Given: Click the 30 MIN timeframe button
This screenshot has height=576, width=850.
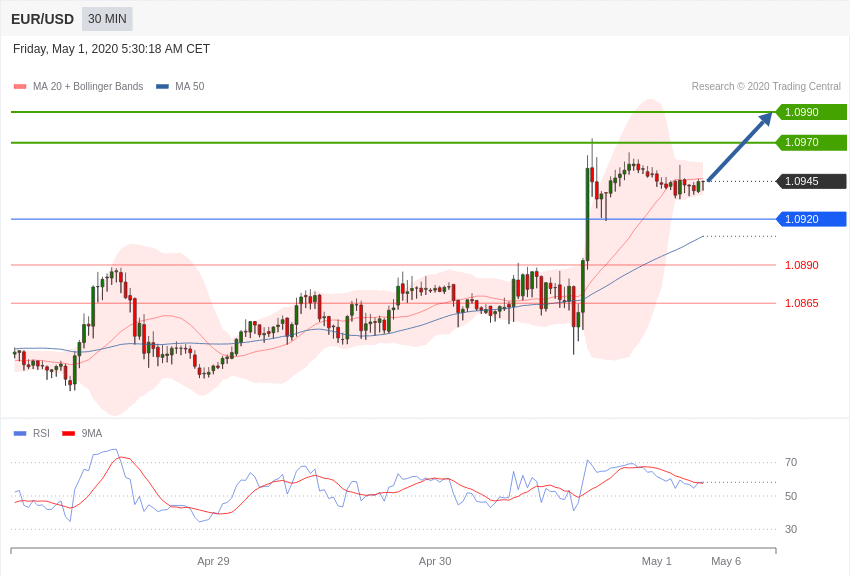Looking at the screenshot, I should tap(107, 19).
